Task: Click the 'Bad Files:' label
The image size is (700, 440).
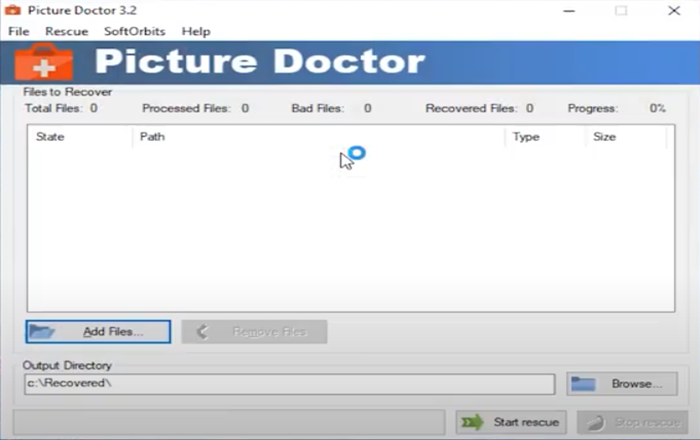Action: (317, 108)
